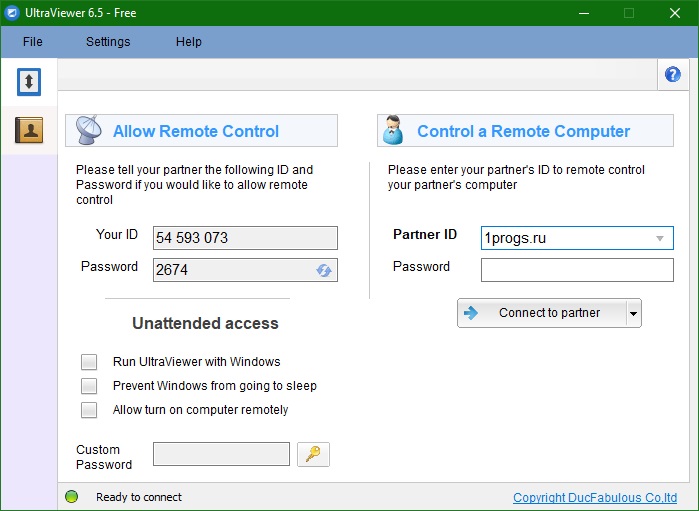Click the remote connection arrows sidebar icon
The image size is (699, 511).
click(x=29, y=82)
